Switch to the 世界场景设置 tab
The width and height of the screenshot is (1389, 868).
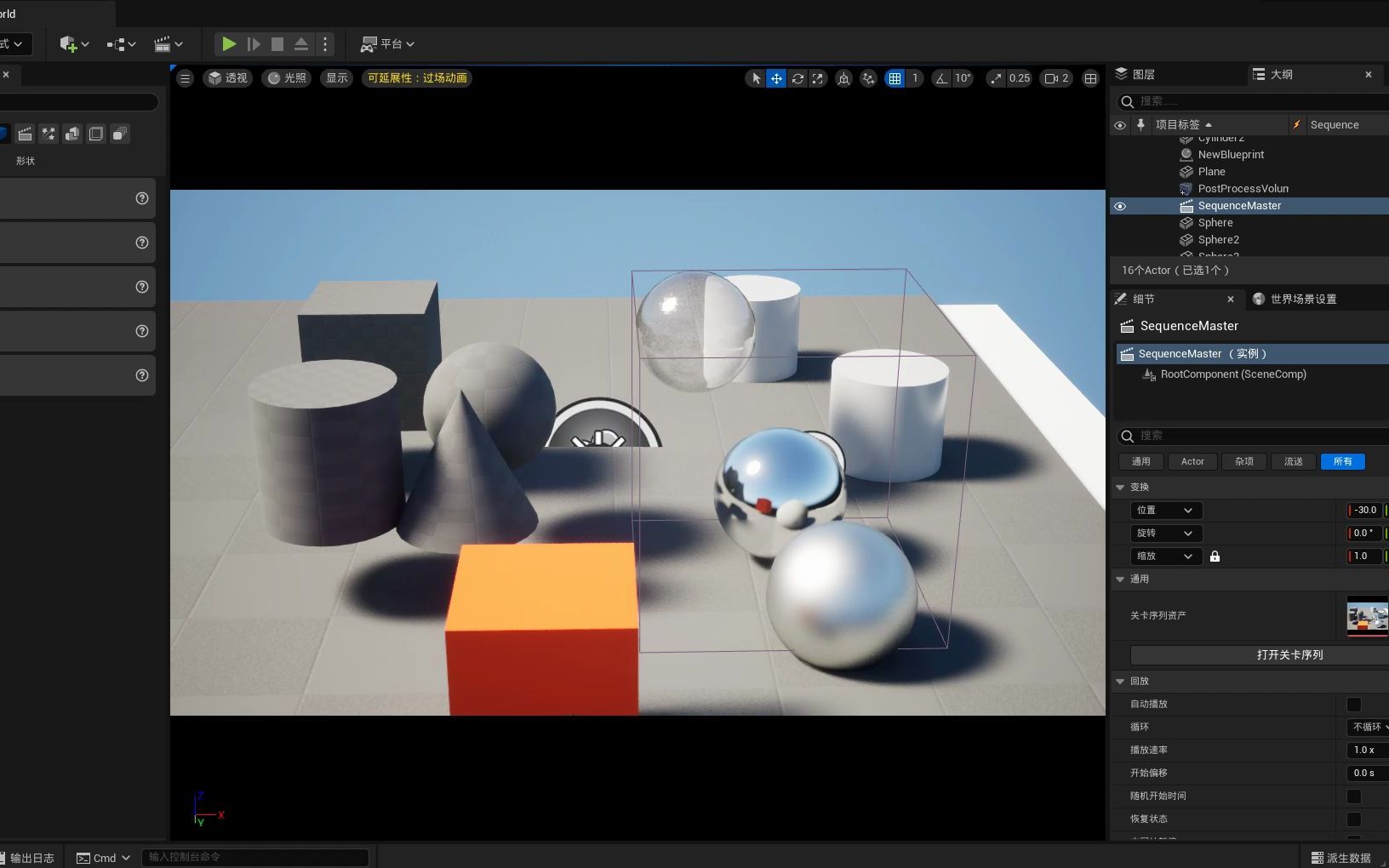[1301, 299]
